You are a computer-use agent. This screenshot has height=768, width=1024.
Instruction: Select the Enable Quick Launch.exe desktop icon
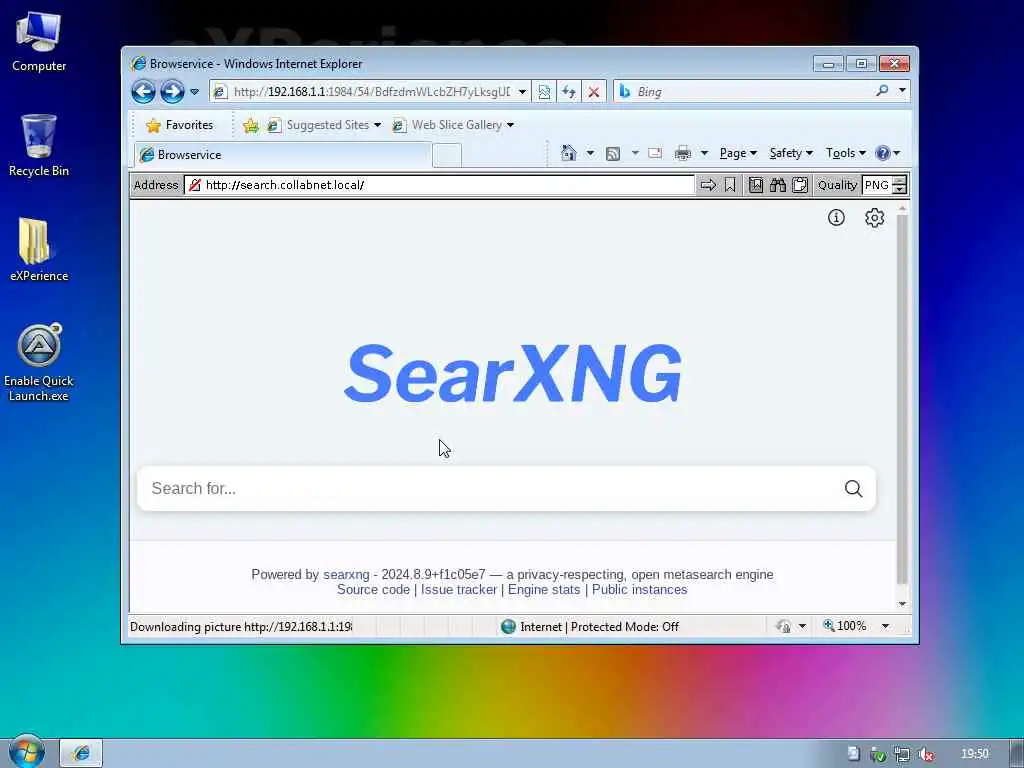click(39, 363)
